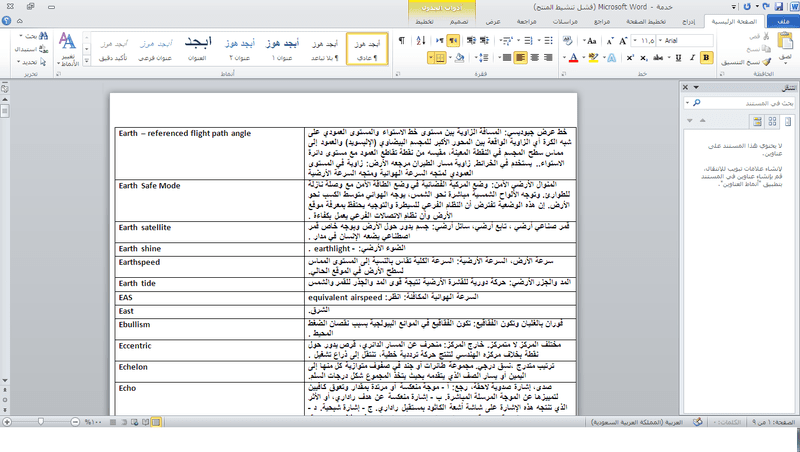
Task: Click the Align Right paragraph icon
Action: click(548, 58)
